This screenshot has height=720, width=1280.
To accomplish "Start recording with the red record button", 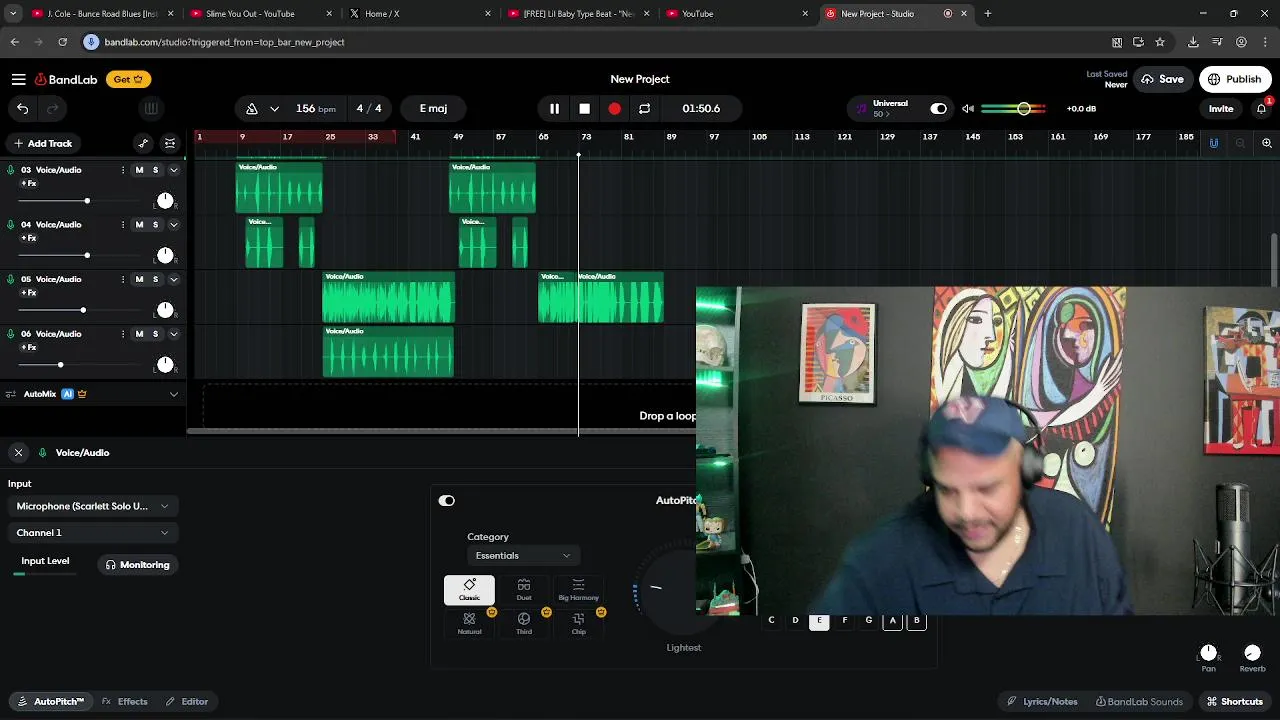I will tap(614, 108).
